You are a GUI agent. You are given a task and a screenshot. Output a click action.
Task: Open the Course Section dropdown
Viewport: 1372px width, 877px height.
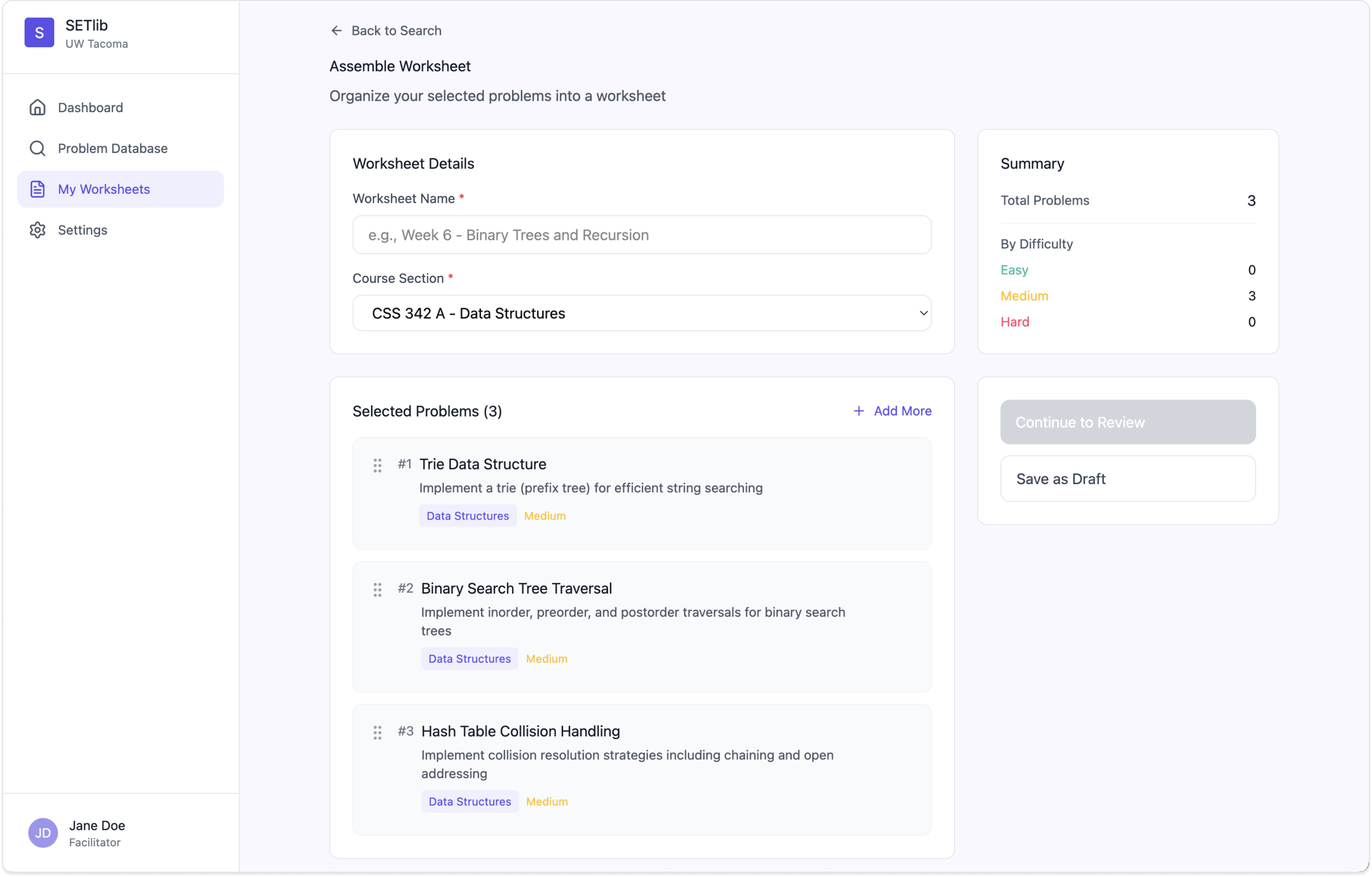click(x=641, y=313)
